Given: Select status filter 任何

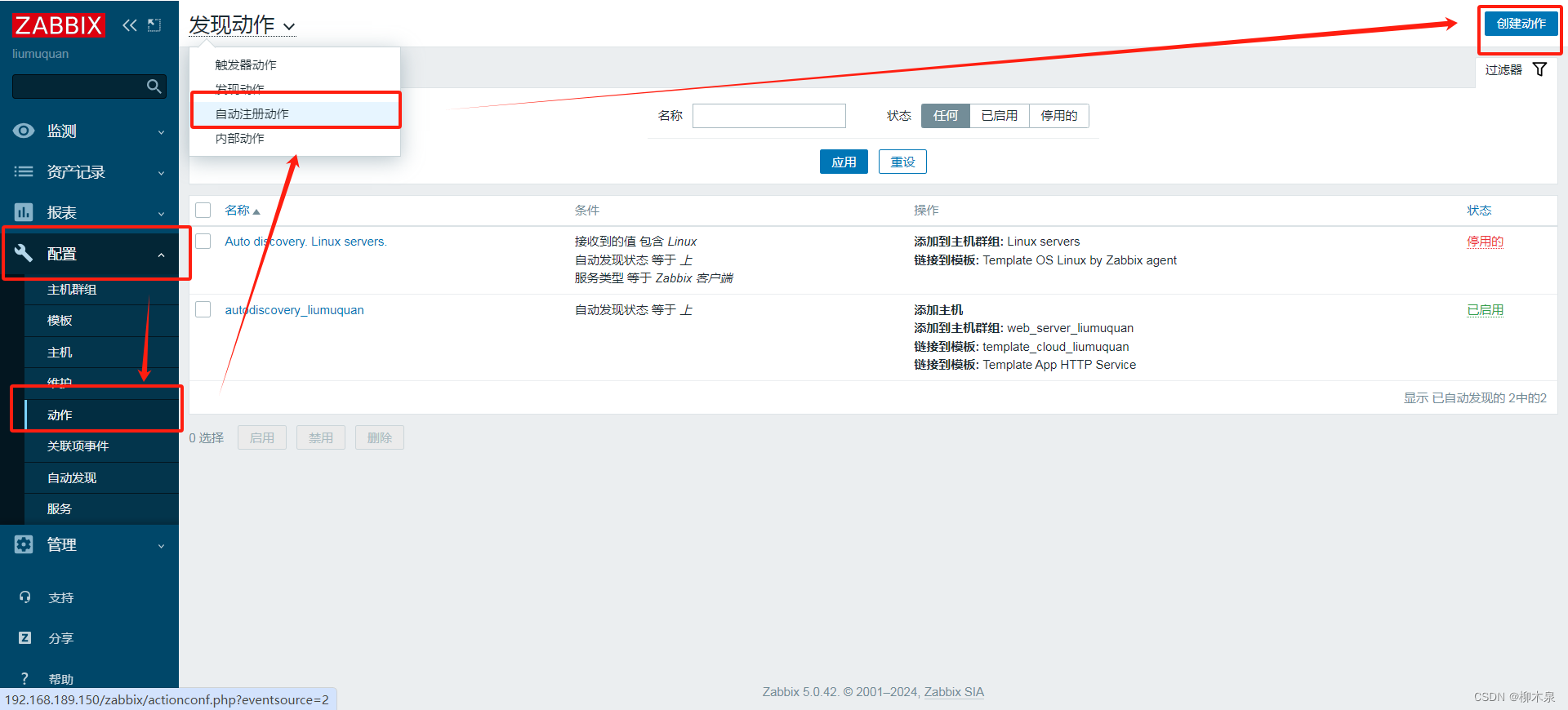Looking at the screenshot, I should [x=946, y=116].
